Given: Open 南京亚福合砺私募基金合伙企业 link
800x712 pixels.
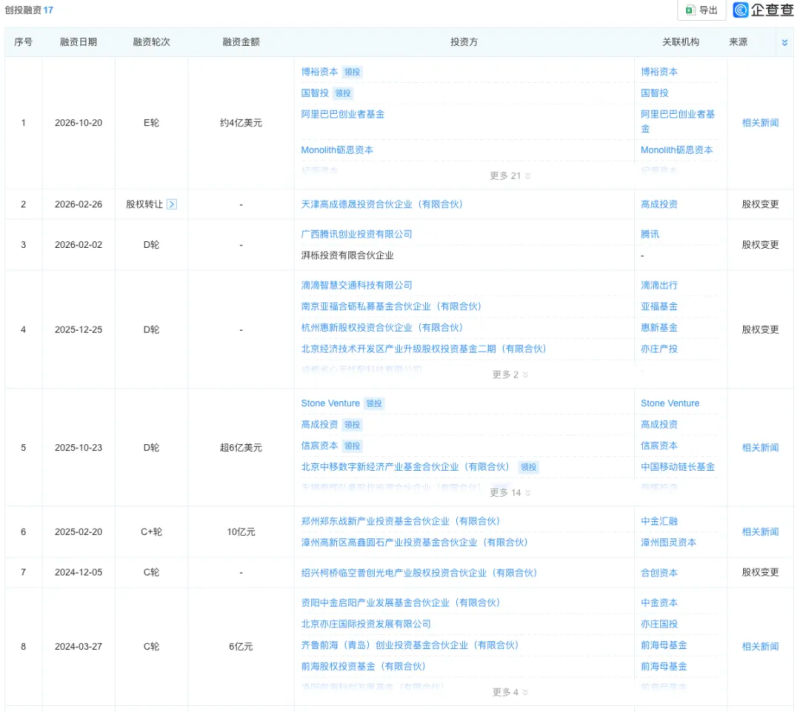Looking at the screenshot, I should pyautogui.click(x=391, y=307).
